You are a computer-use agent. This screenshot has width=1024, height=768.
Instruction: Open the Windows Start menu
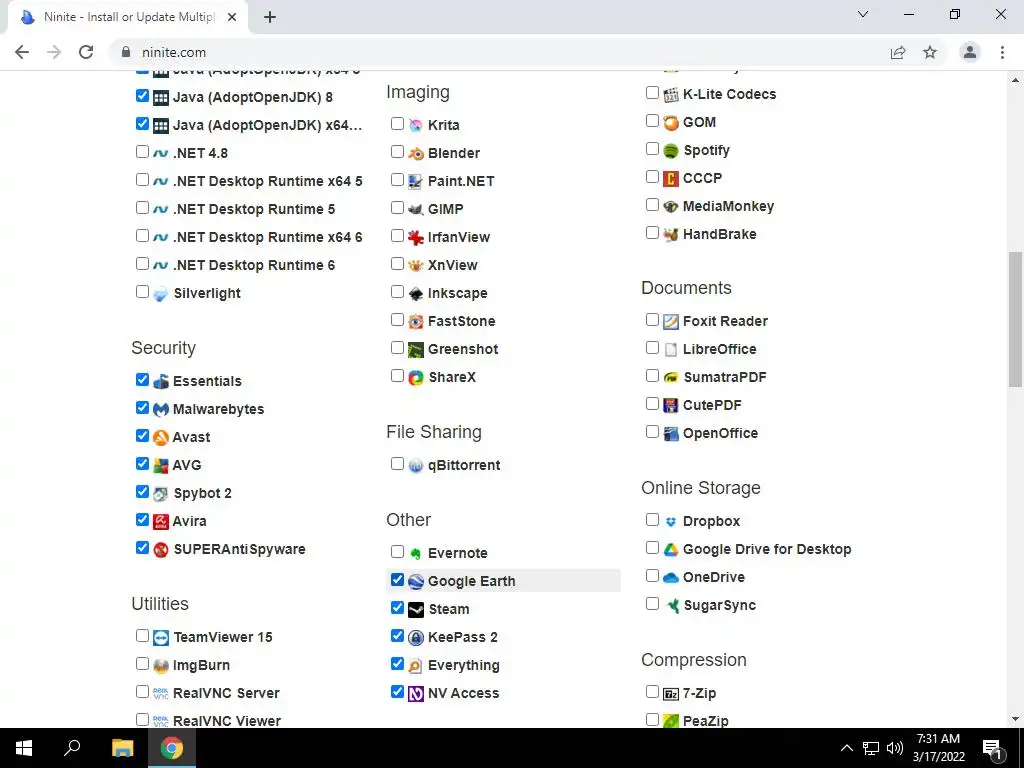click(x=24, y=748)
